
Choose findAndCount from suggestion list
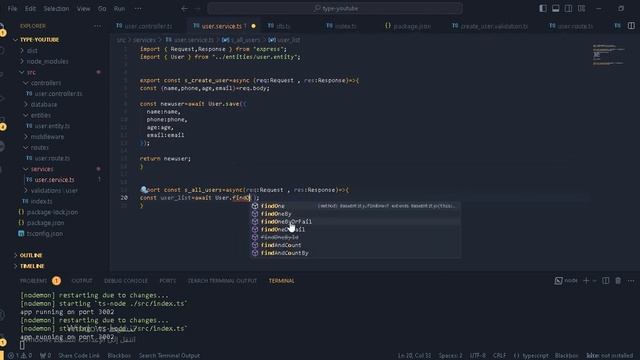[x=281, y=245]
